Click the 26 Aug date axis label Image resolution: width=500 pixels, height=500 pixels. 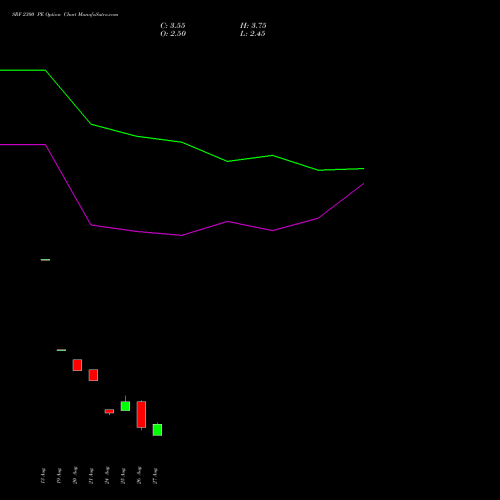(139, 475)
